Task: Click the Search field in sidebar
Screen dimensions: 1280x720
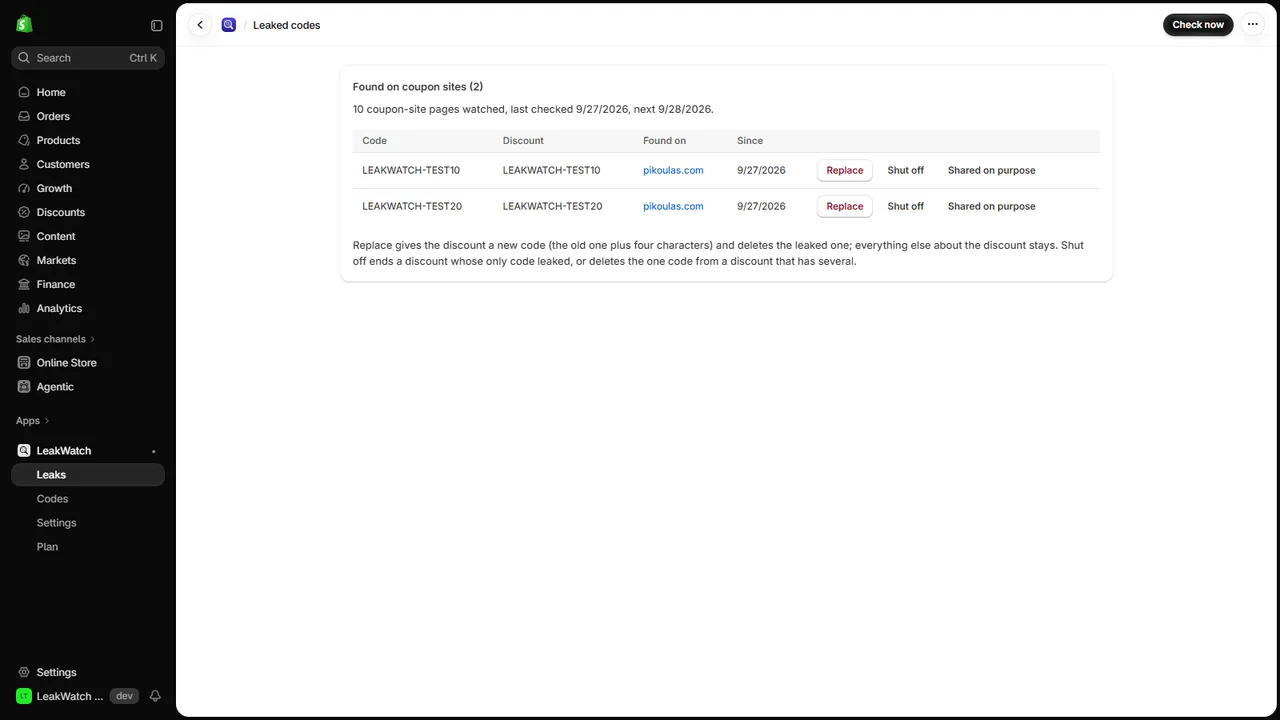Action: [x=88, y=58]
